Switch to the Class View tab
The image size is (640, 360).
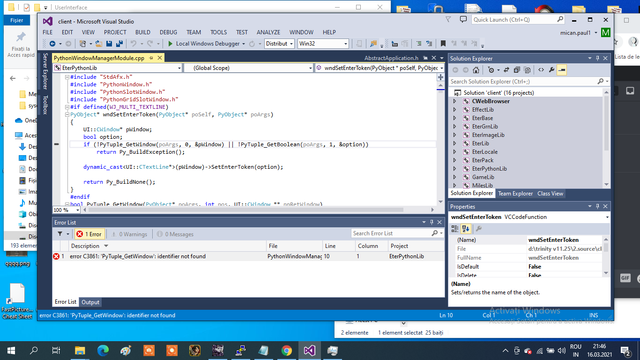tap(550, 193)
